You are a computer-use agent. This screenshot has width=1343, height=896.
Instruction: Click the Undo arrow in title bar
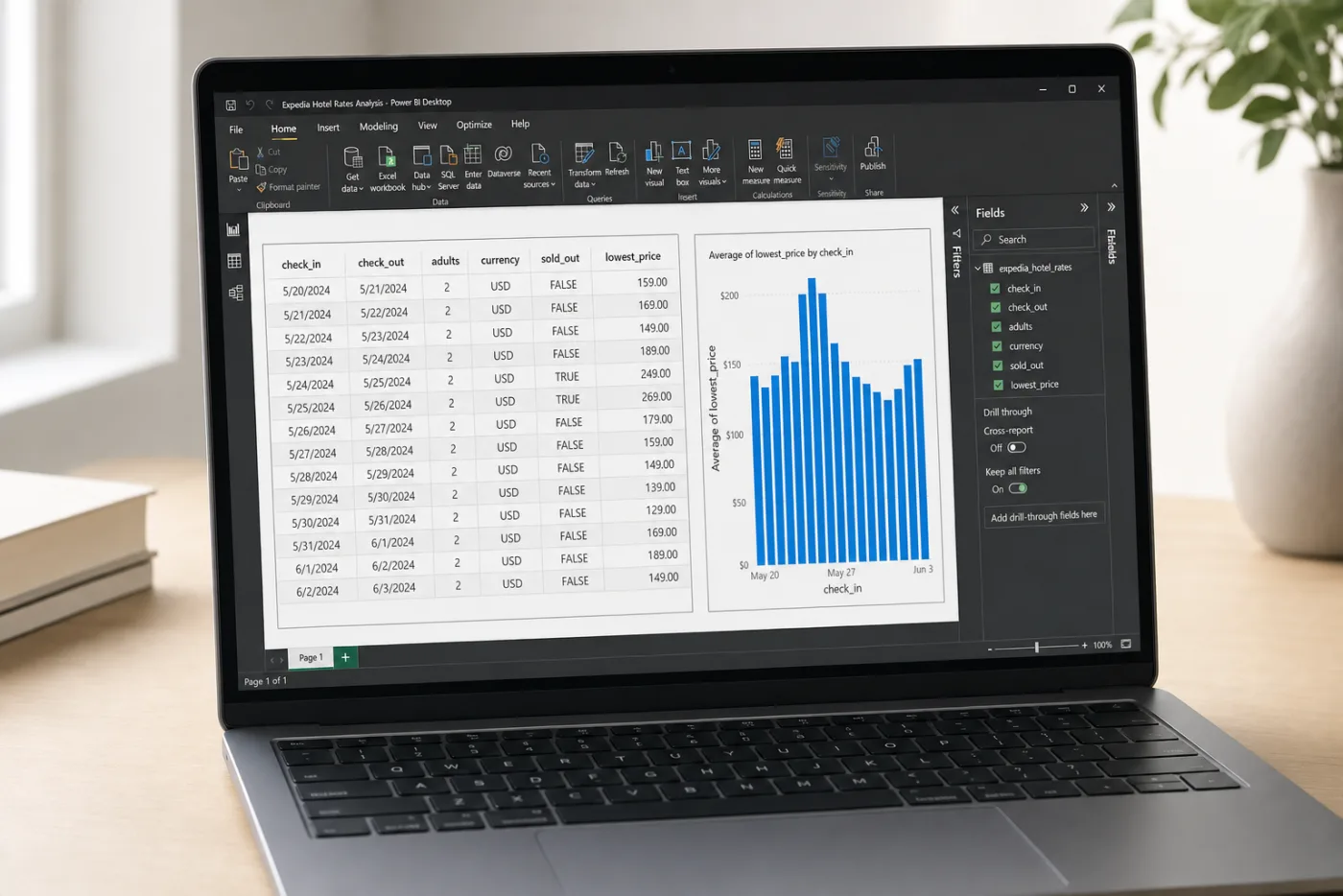(250, 105)
